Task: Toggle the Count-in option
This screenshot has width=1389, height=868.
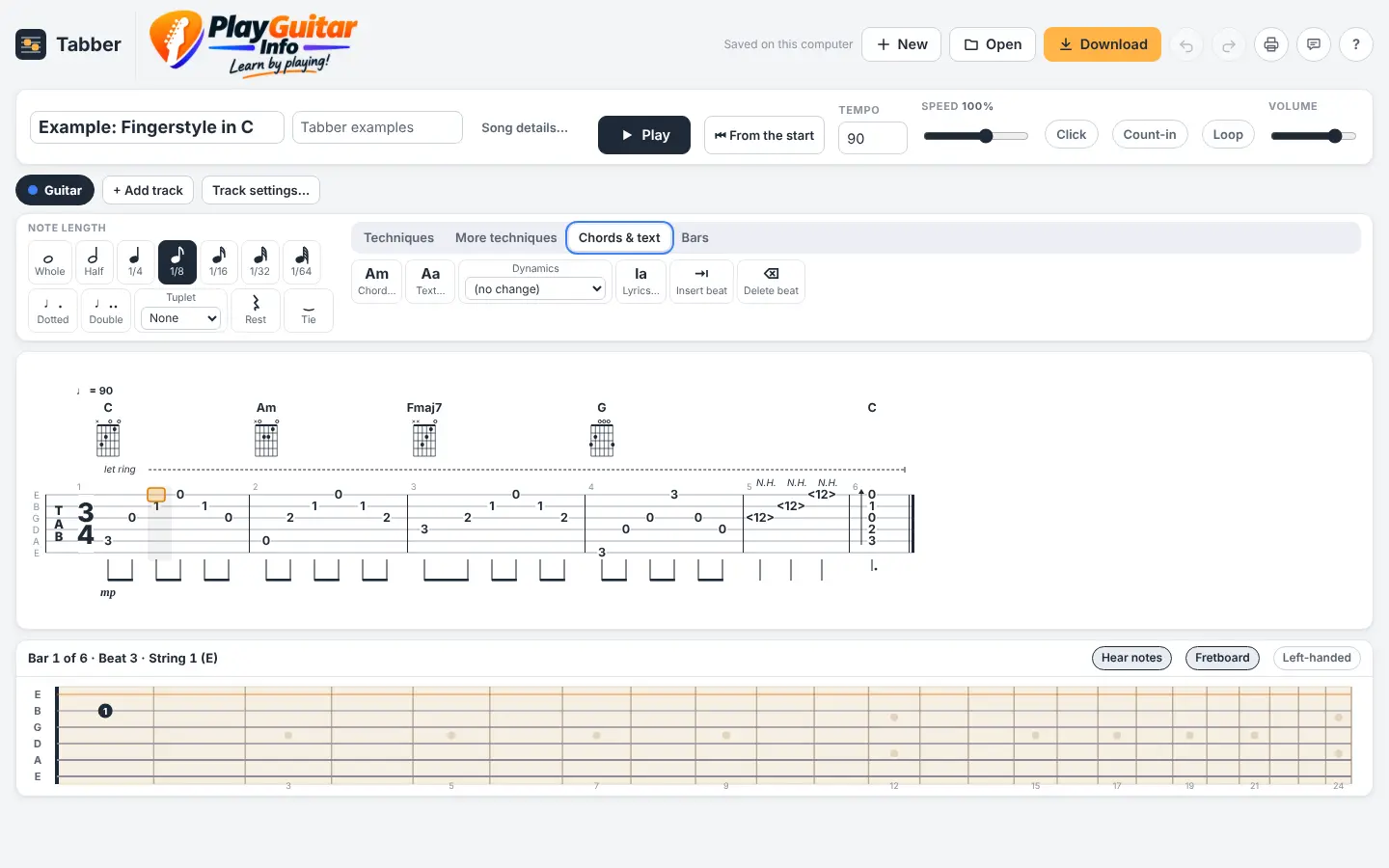Action: (x=1150, y=134)
